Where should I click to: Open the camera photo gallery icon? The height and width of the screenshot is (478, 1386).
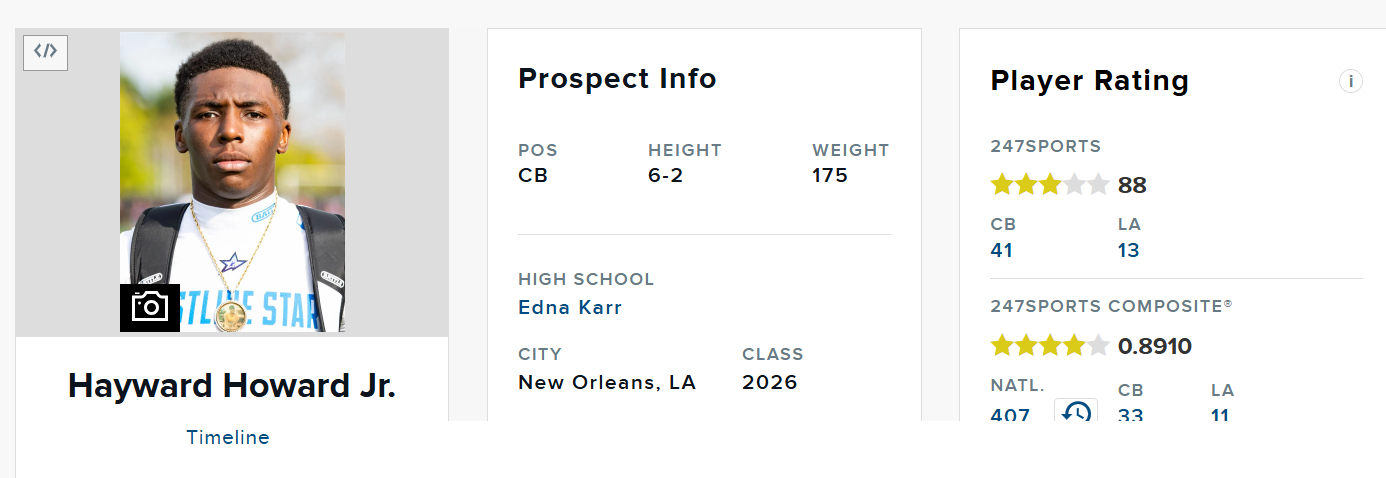(150, 307)
